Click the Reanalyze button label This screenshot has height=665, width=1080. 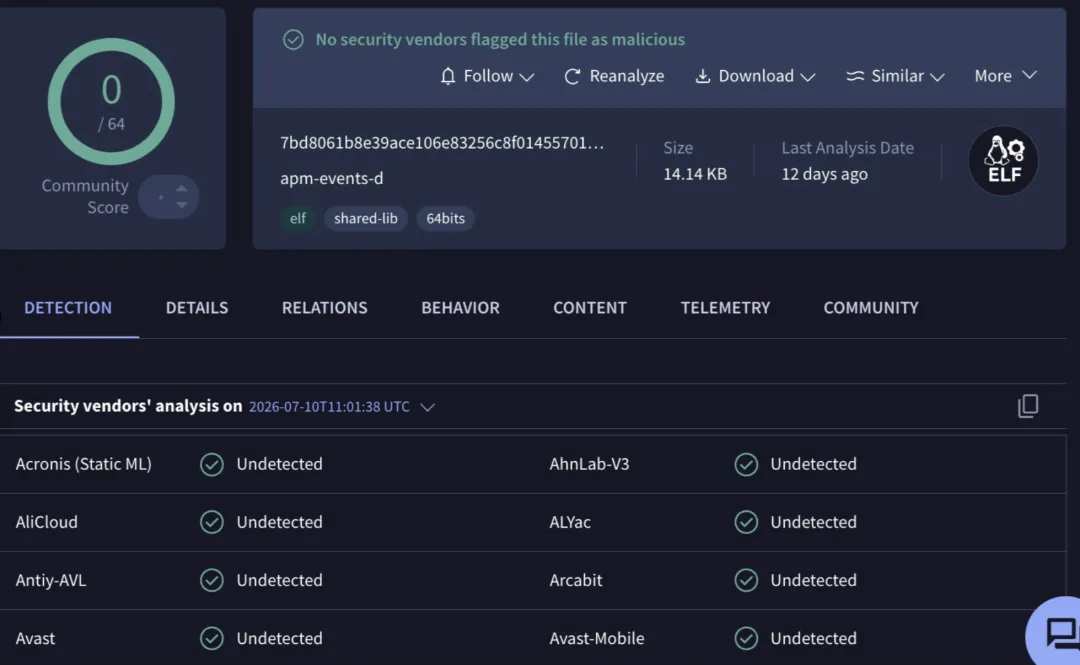(x=627, y=76)
